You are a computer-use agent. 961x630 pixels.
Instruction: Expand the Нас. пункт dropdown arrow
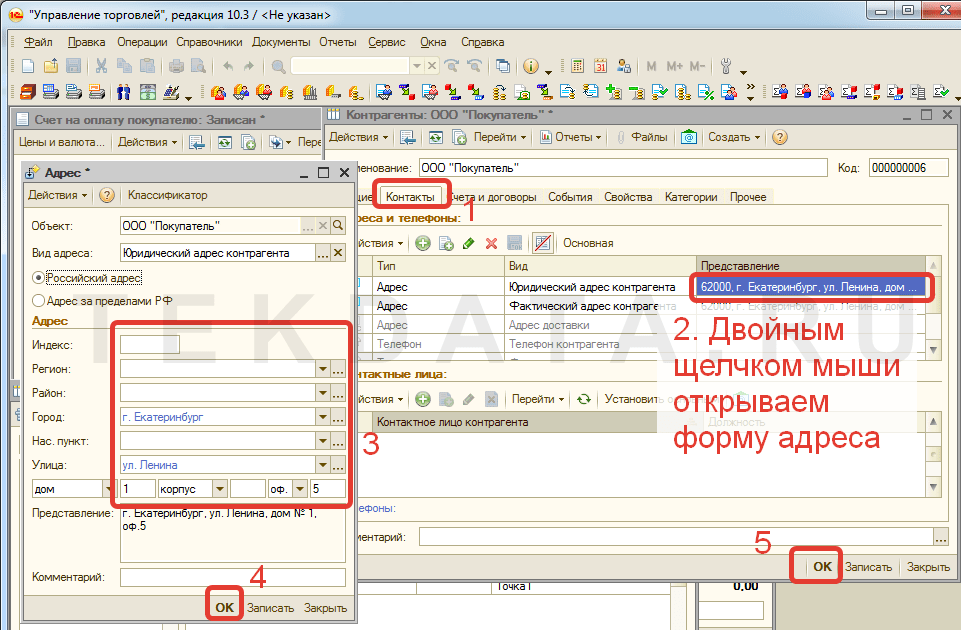[322, 441]
